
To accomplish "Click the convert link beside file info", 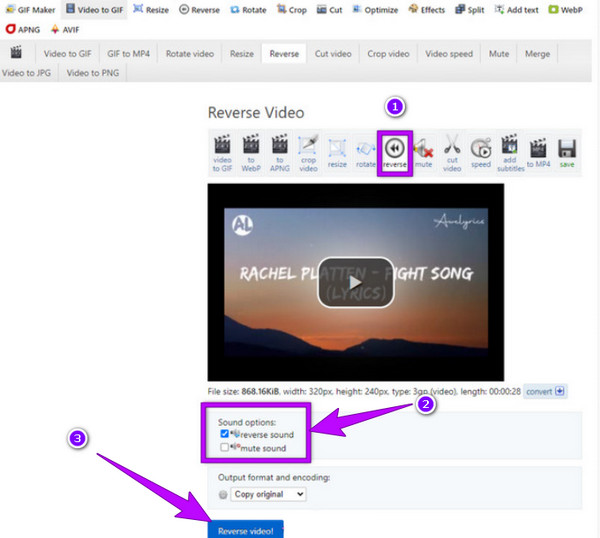I will (x=545, y=391).
